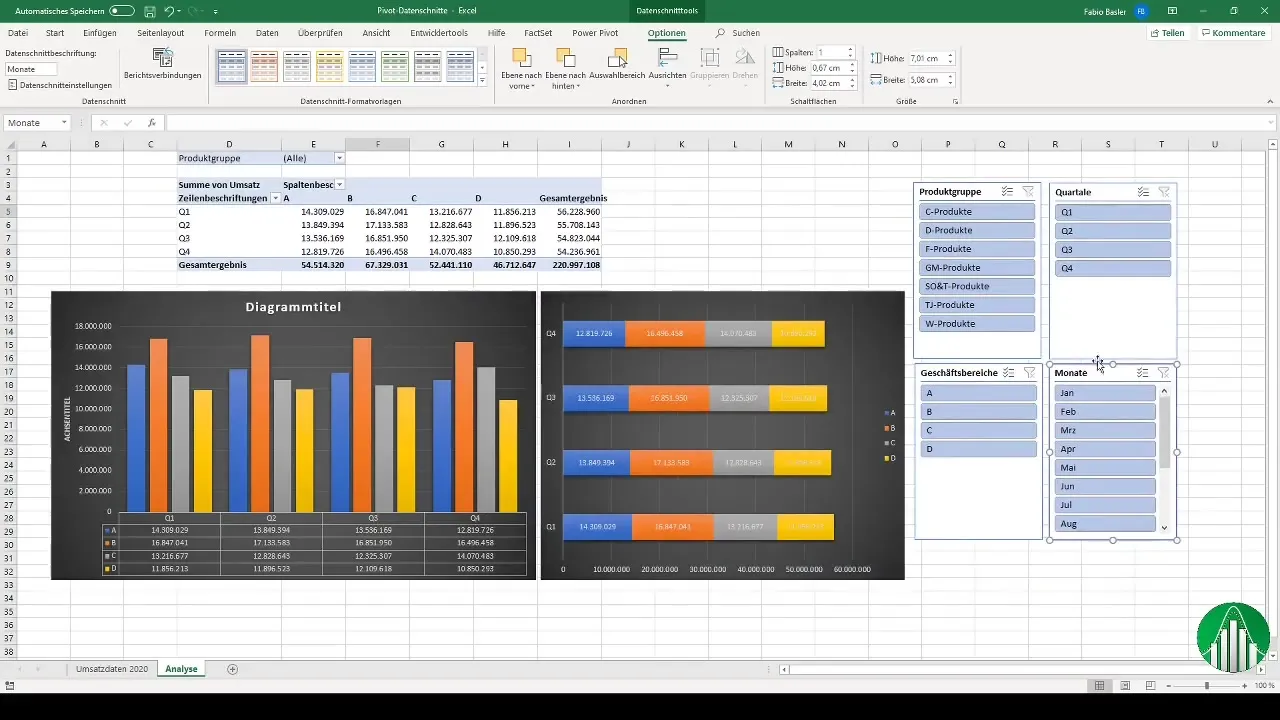Toggle Q3 in Quartale slicer

pyautogui.click(x=1113, y=249)
